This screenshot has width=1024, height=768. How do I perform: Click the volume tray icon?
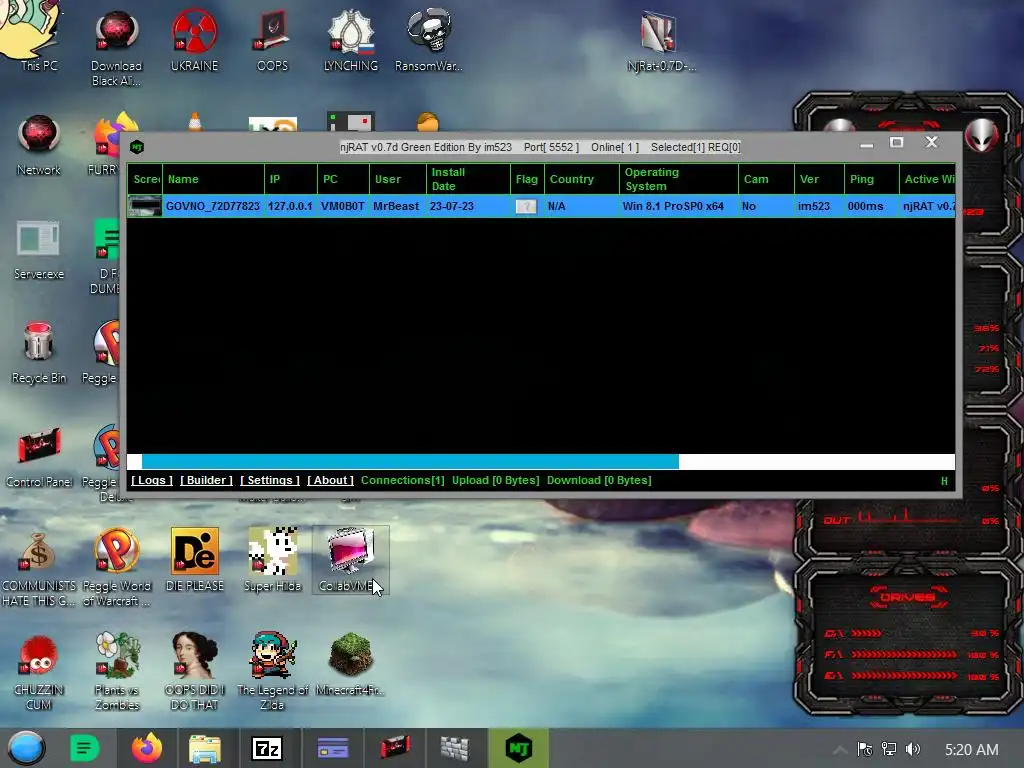913,749
